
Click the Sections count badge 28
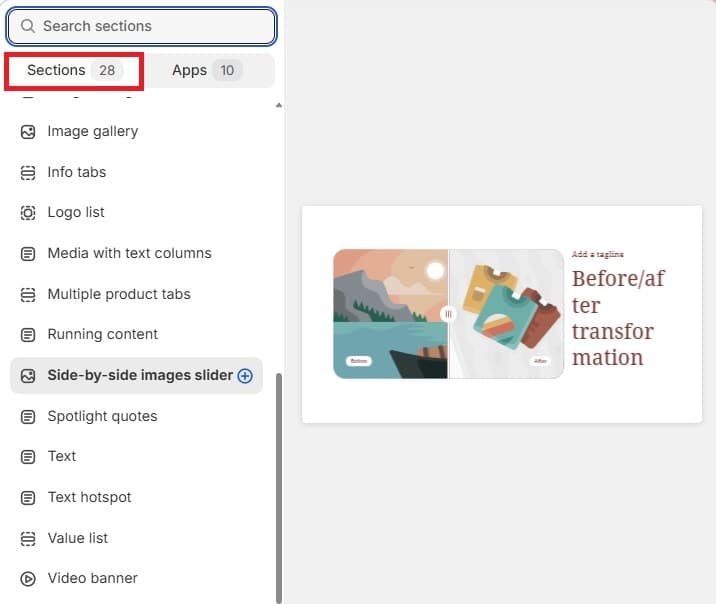coord(107,70)
